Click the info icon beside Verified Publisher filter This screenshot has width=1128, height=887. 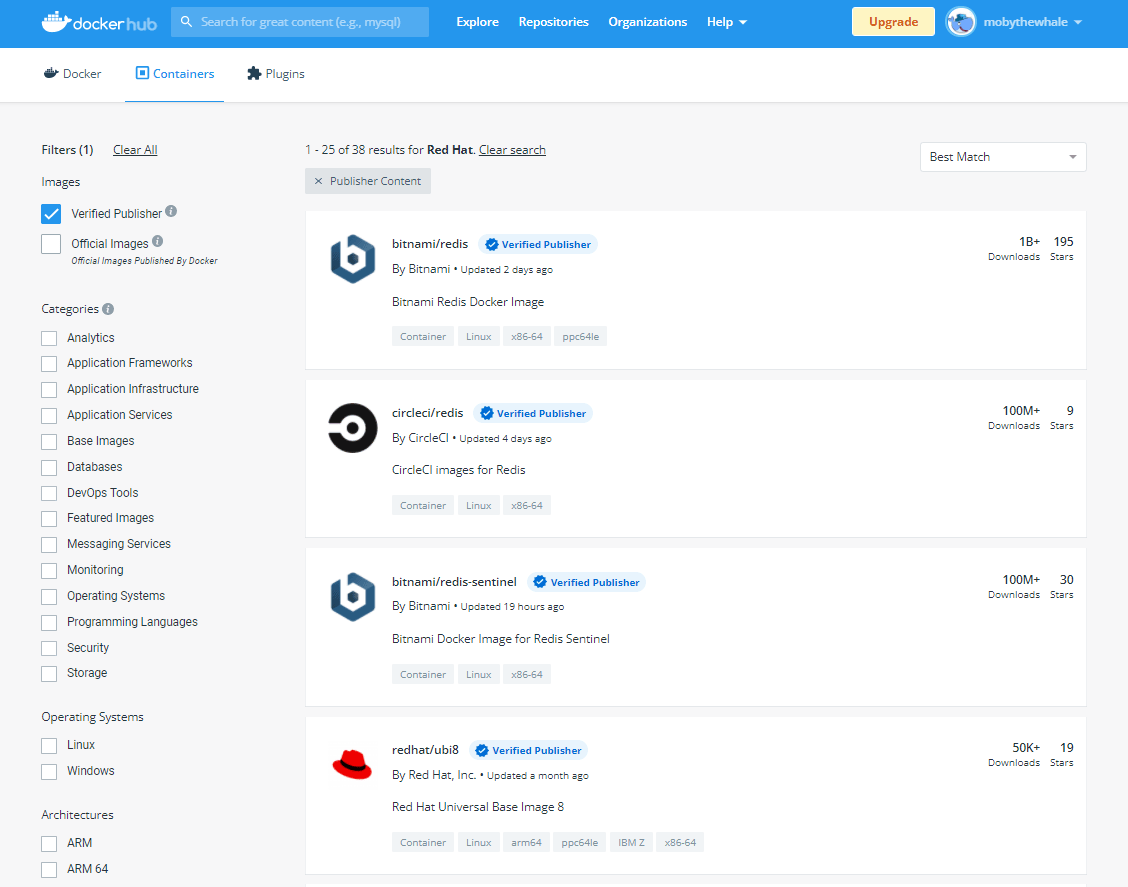pyautogui.click(x=171, y=212)
